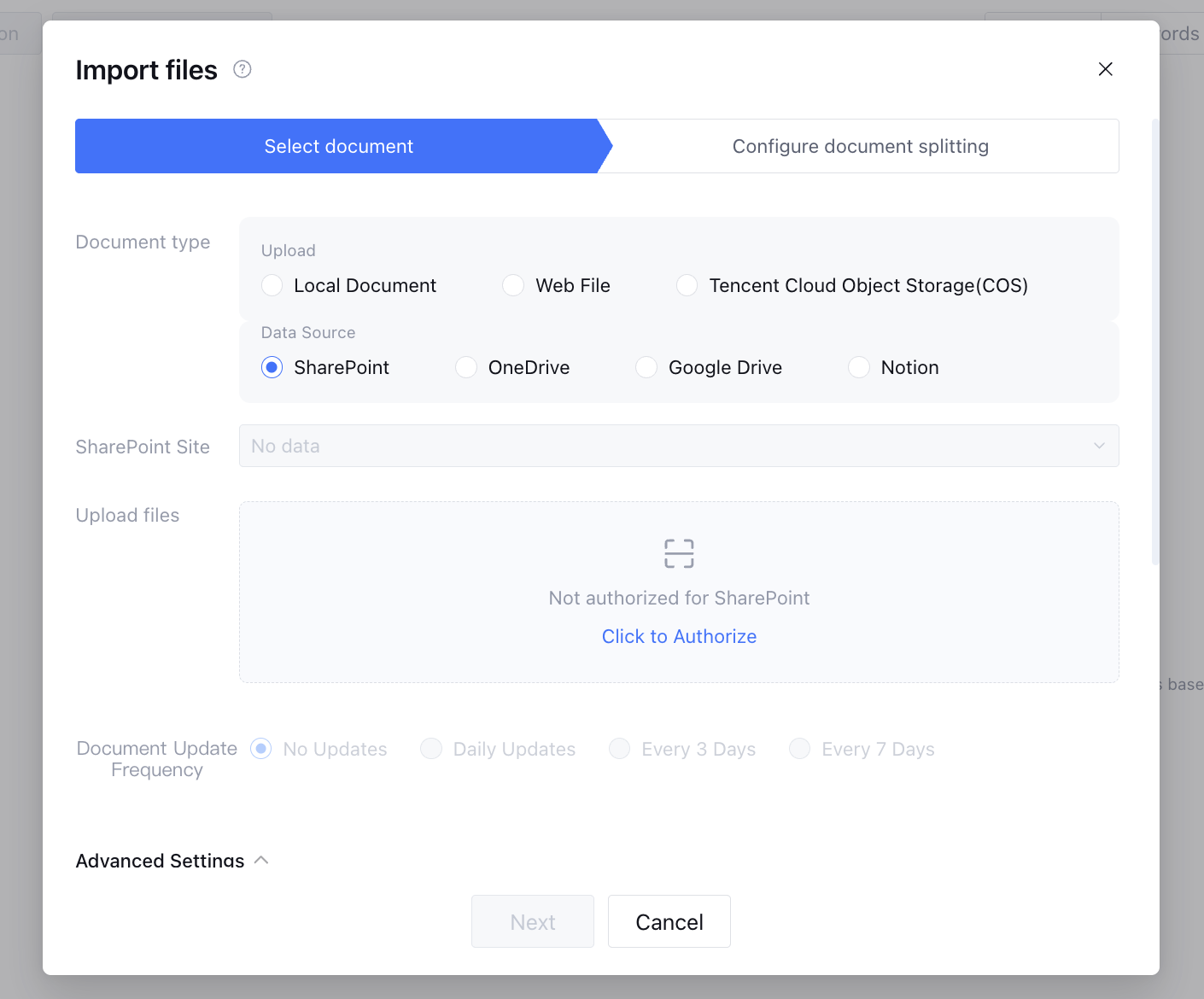The image size is (1204, 999).
Task: Close the Import files dialog
Action: click(x=1105, y=69)
